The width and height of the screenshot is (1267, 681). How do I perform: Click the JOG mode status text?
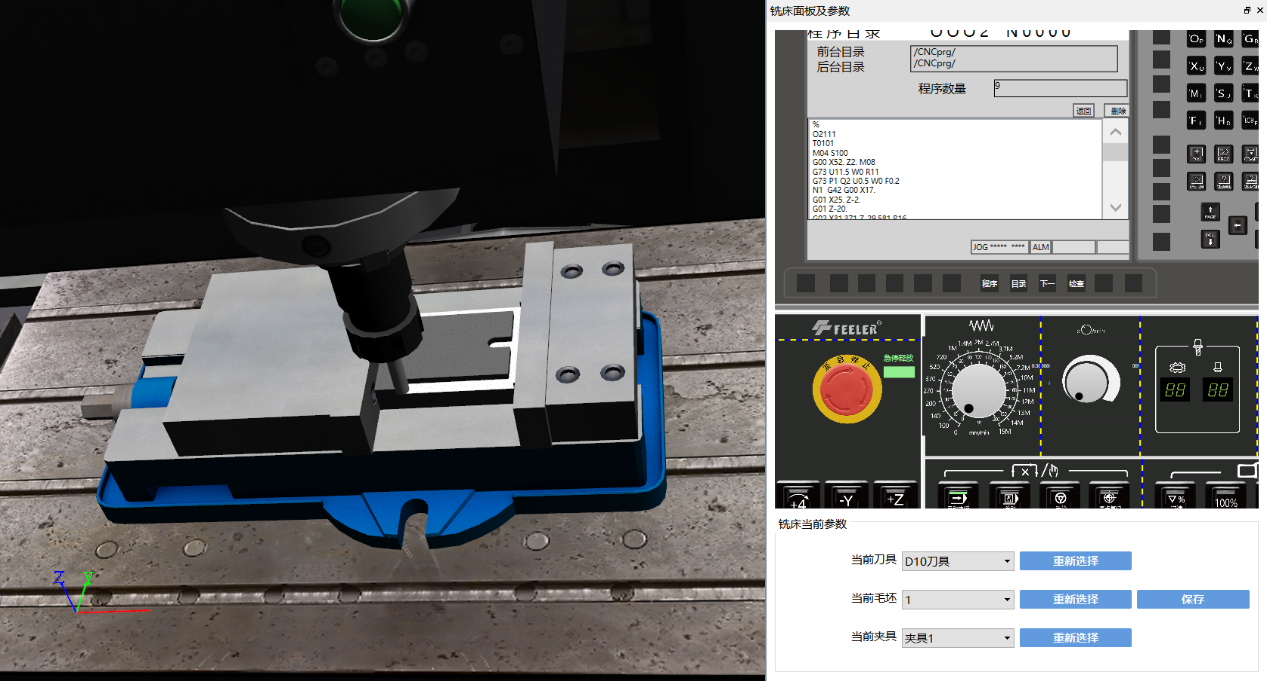tap(999, 247)
